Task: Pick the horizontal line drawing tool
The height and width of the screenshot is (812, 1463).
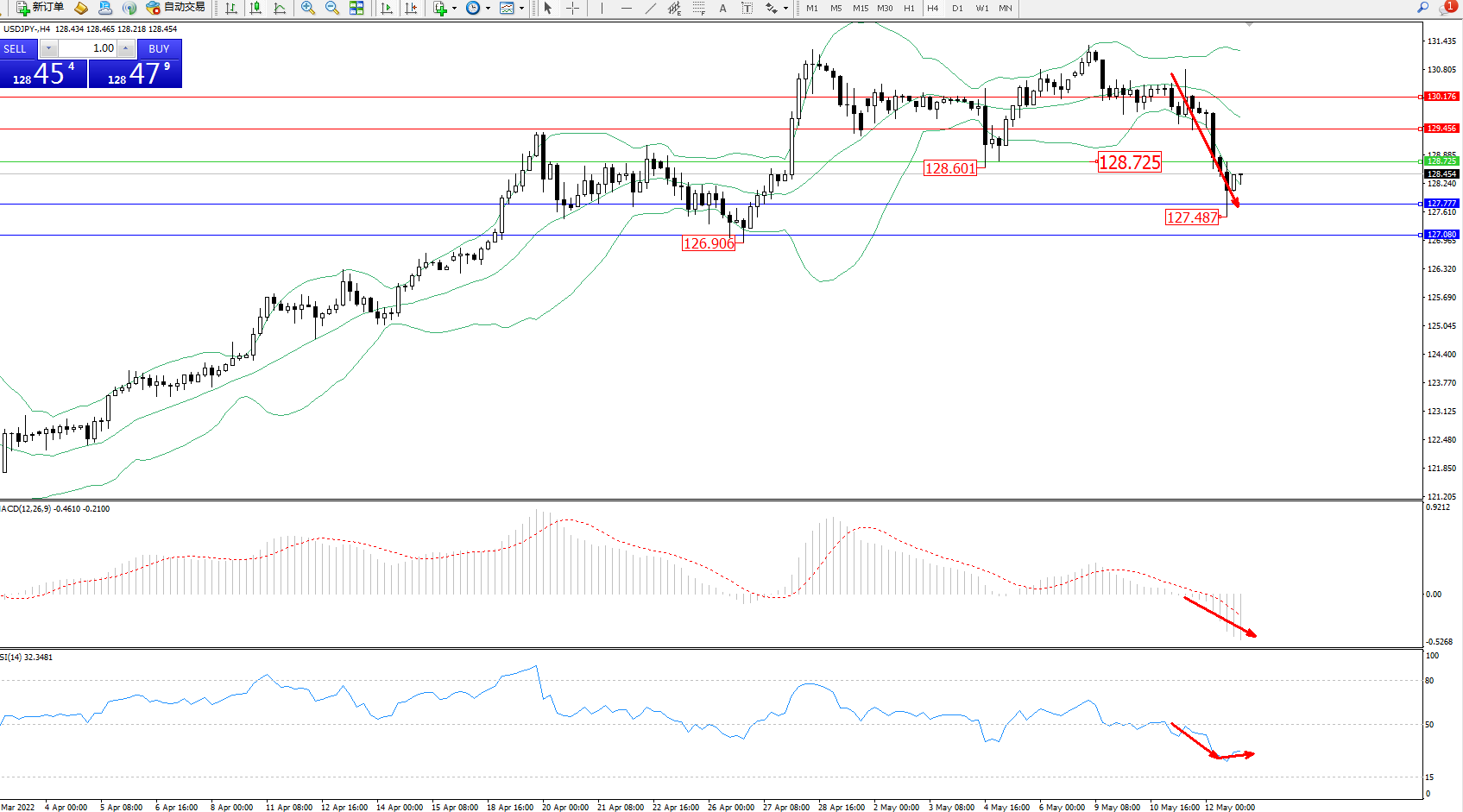Action: (x=626, y=8)
